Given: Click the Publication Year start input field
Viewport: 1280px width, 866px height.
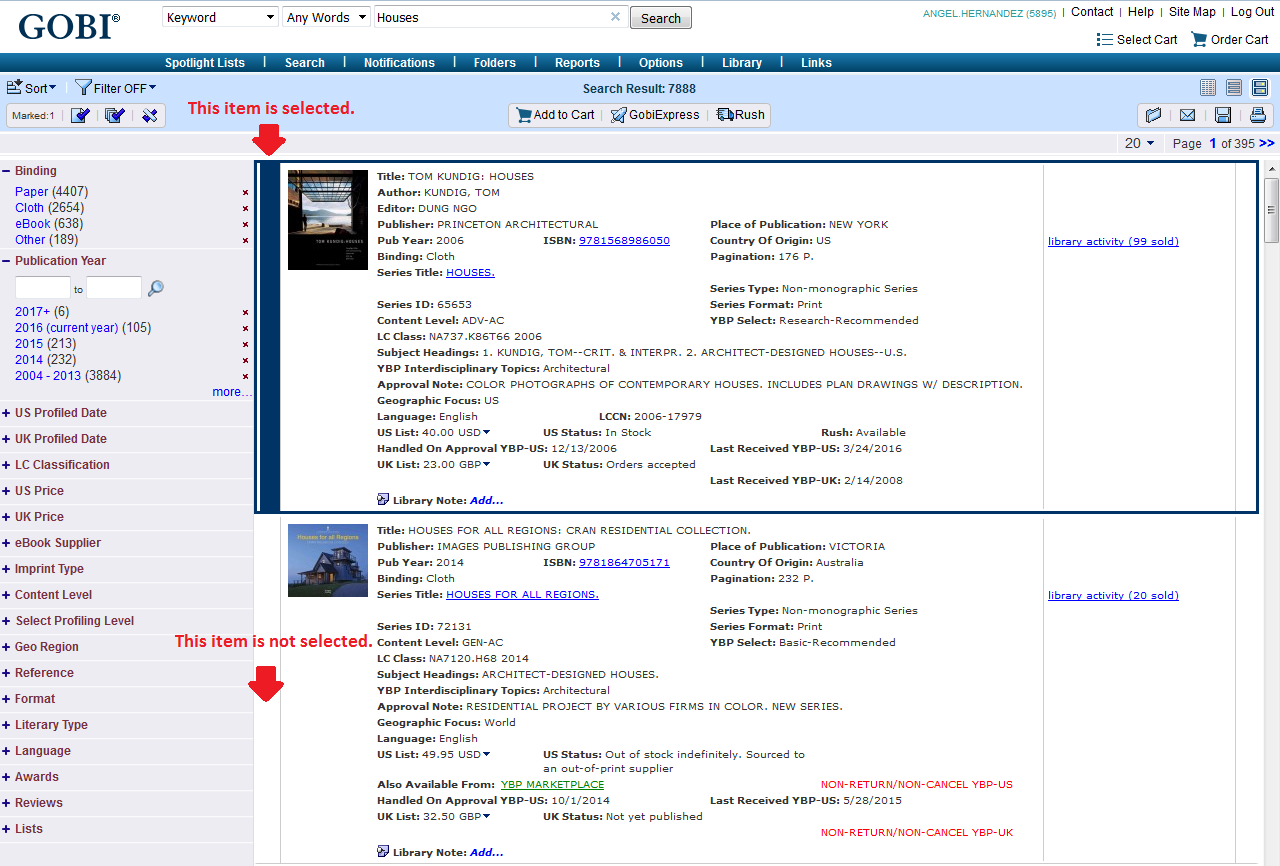Looking at the screenshot, I should pos(43,288).
